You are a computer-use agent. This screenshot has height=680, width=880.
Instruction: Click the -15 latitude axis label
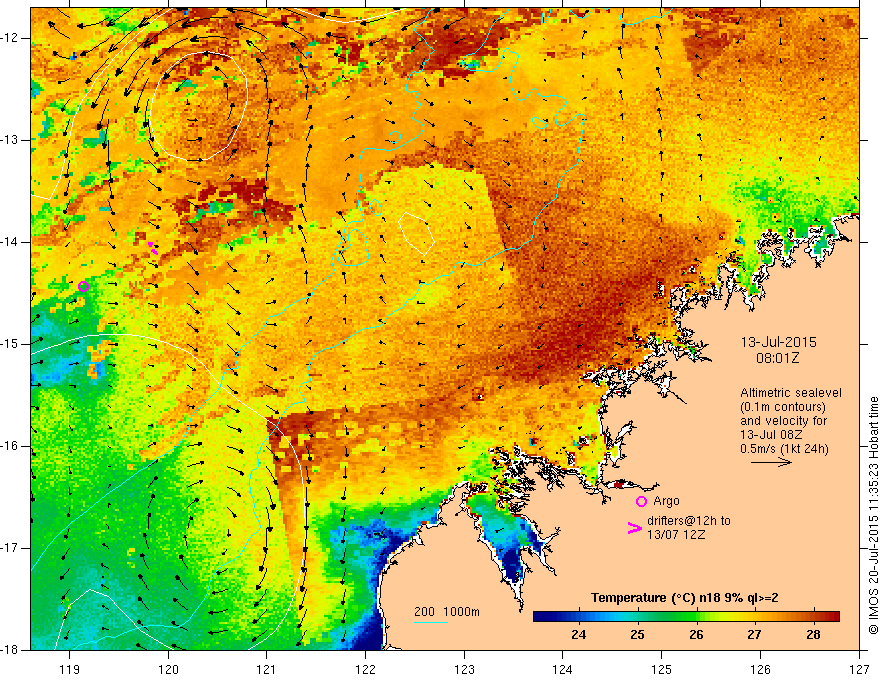click(11, 344)
